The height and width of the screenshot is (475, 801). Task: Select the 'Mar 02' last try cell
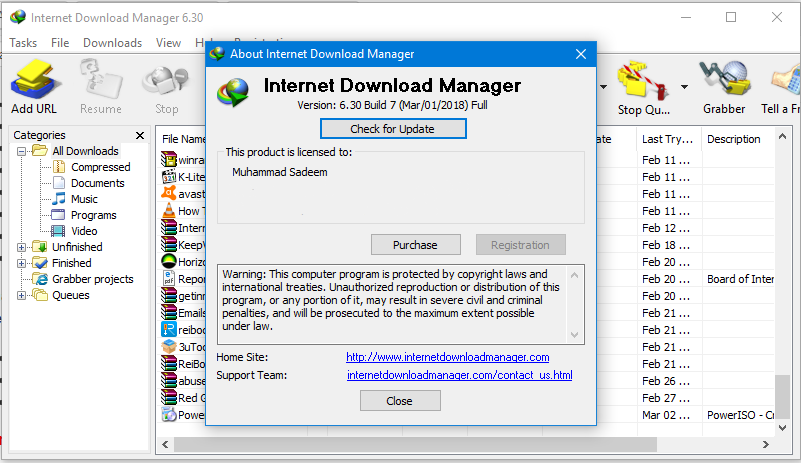666,415
